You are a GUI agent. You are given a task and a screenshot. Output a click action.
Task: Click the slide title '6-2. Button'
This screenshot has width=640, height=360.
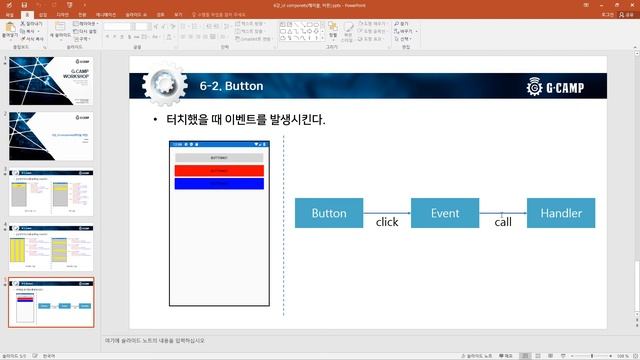(231, 86)
